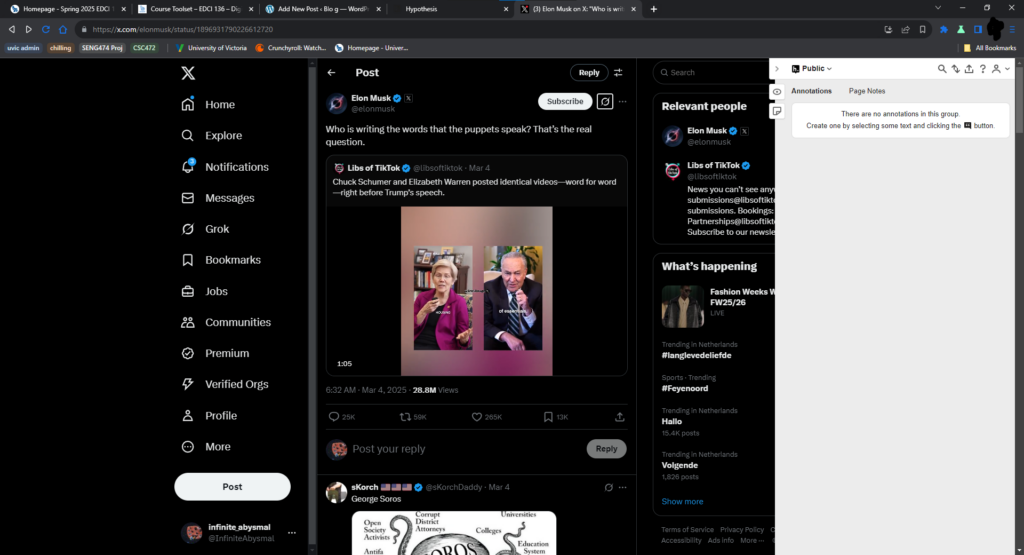This screenshot has width=1024, height=555.
Task: Toggle Hypothesis highlights visibility eye
Action: pyautogui.click(x=776, y=92)
